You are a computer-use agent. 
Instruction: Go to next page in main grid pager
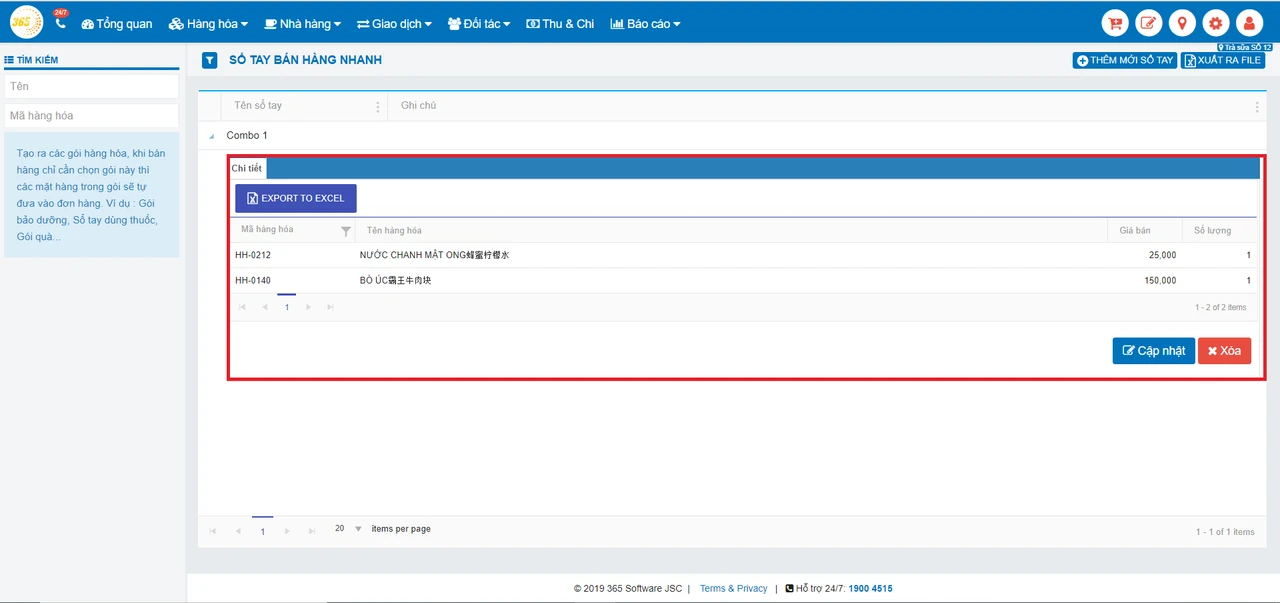click(x=288, y=531)
